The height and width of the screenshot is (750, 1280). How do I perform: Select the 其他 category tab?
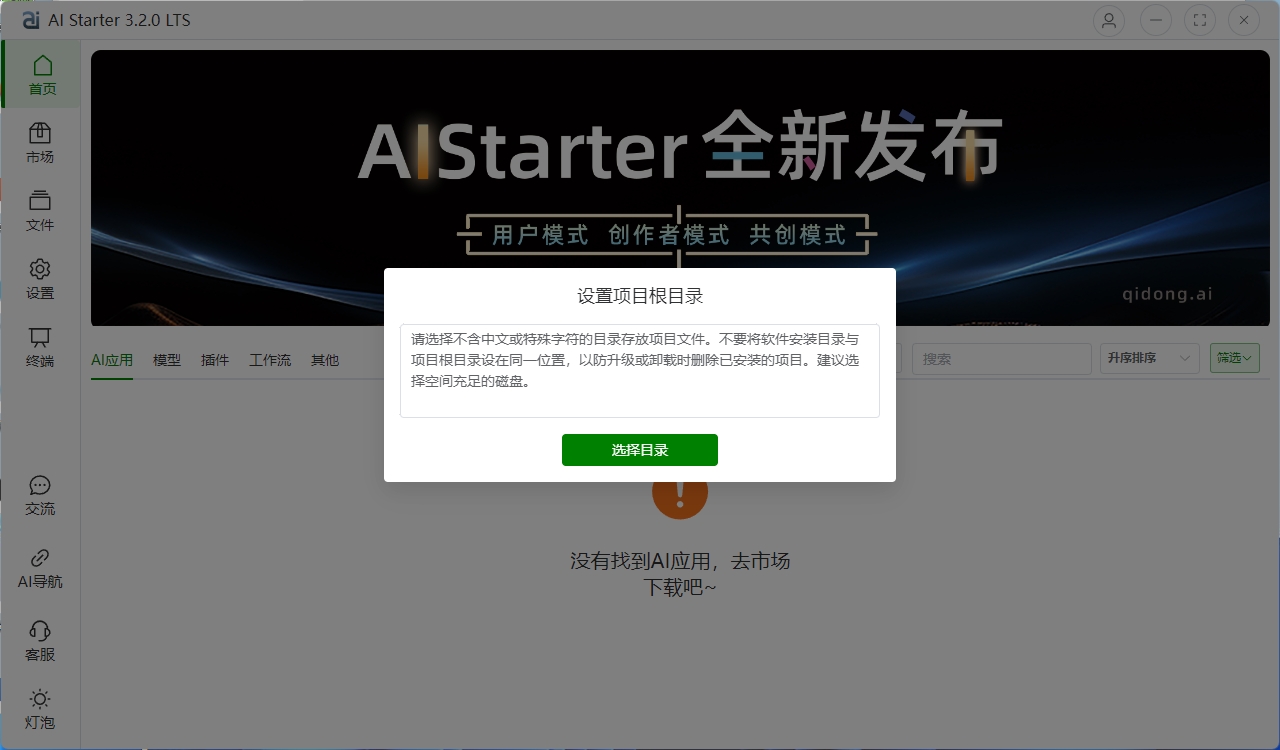tap(324, 360)
